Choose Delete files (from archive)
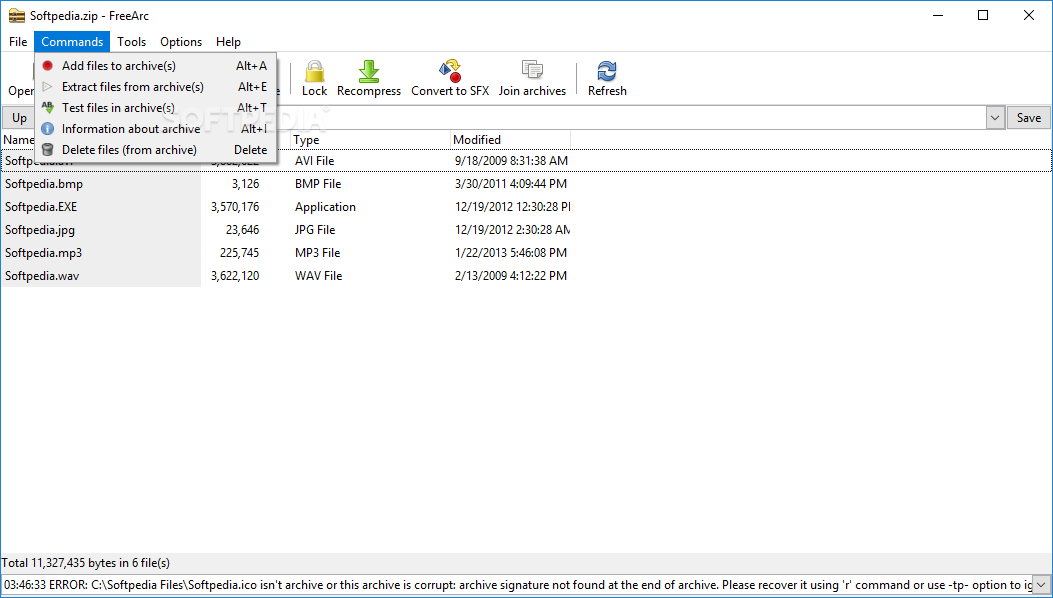Image resolution: width=1053 pixels, height=598 pixels. tap(156, 149)
